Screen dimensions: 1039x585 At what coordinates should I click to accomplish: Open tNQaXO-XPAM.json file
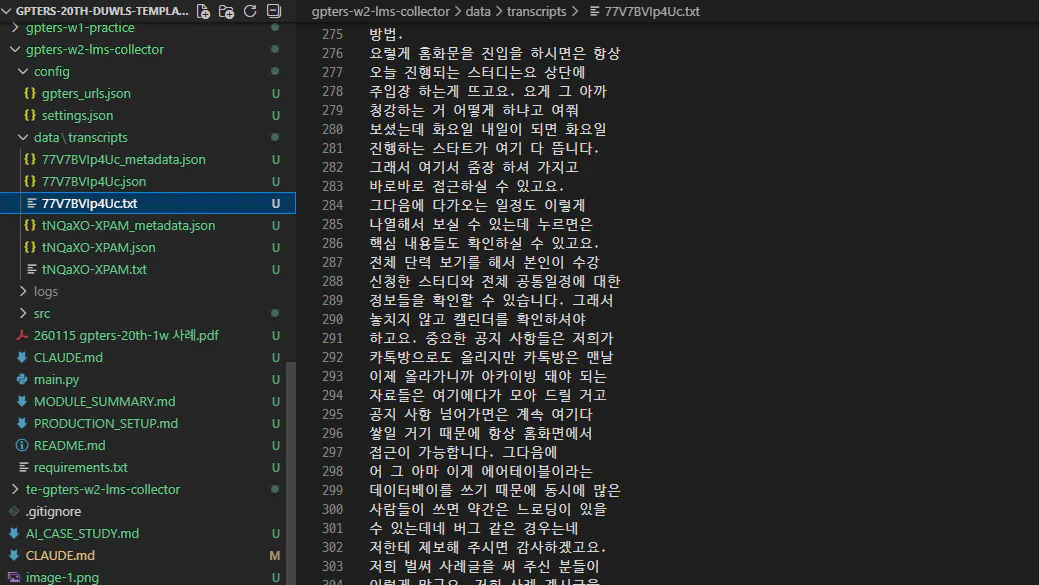pyautogui.click(x=99, y=247)
